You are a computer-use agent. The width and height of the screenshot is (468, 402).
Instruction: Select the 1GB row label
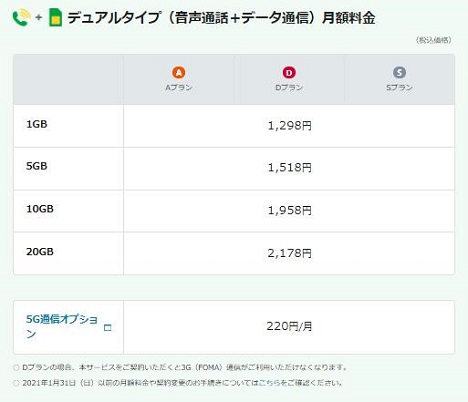[37, 124]
